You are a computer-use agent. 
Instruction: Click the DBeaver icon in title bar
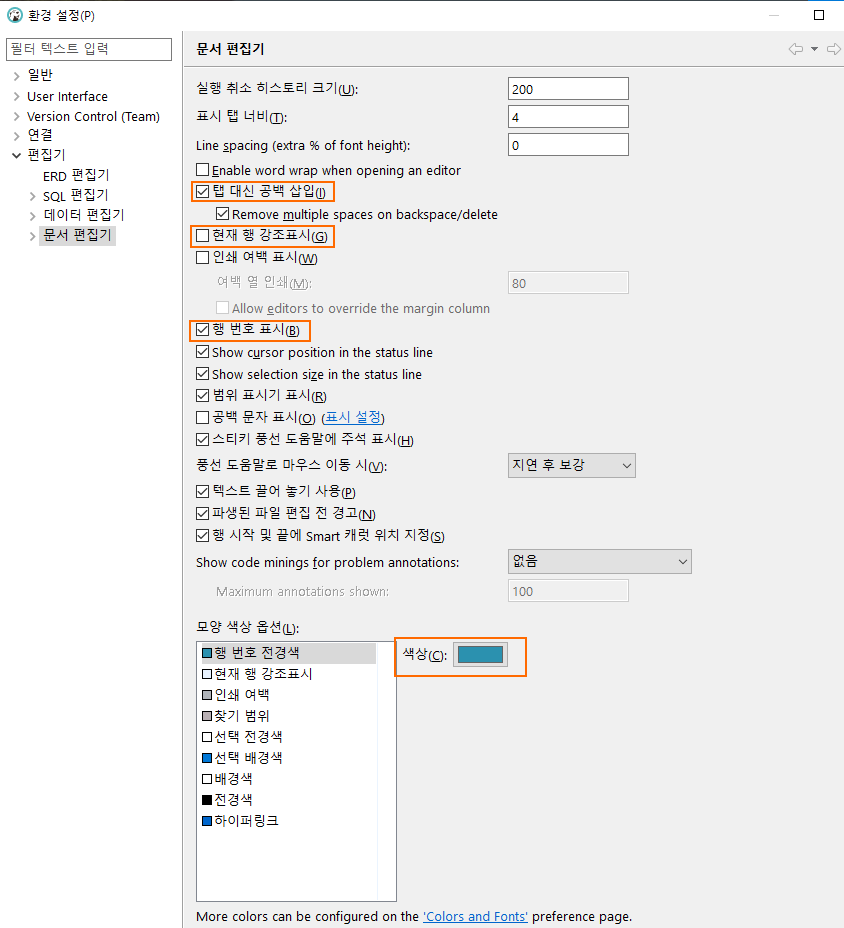15,15
